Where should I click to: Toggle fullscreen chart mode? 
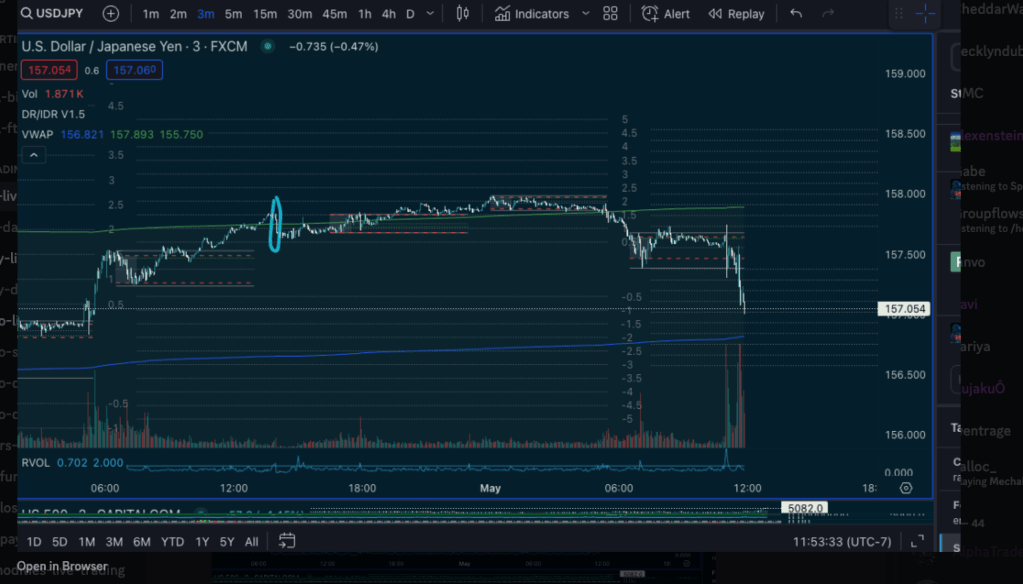point(917,541)
